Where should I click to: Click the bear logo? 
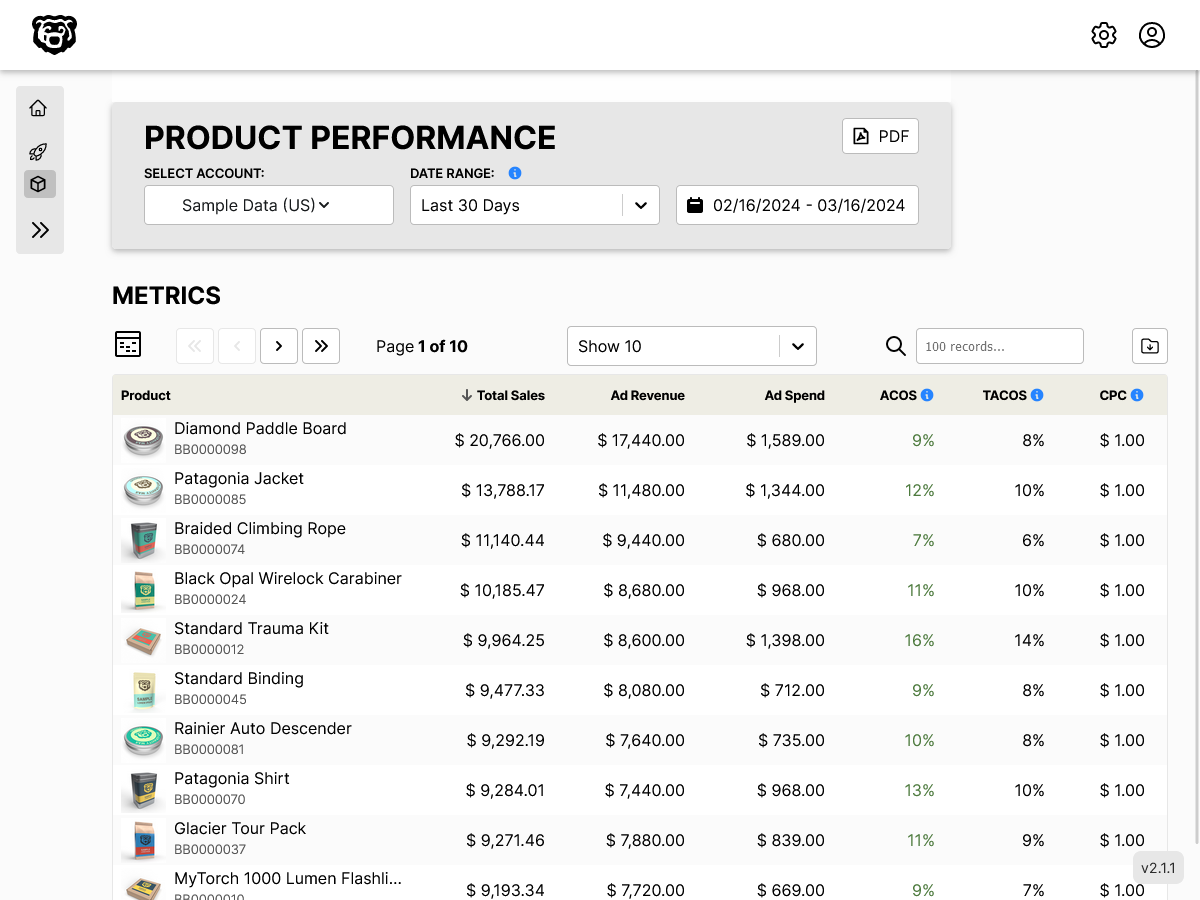(x=54, y=35)
